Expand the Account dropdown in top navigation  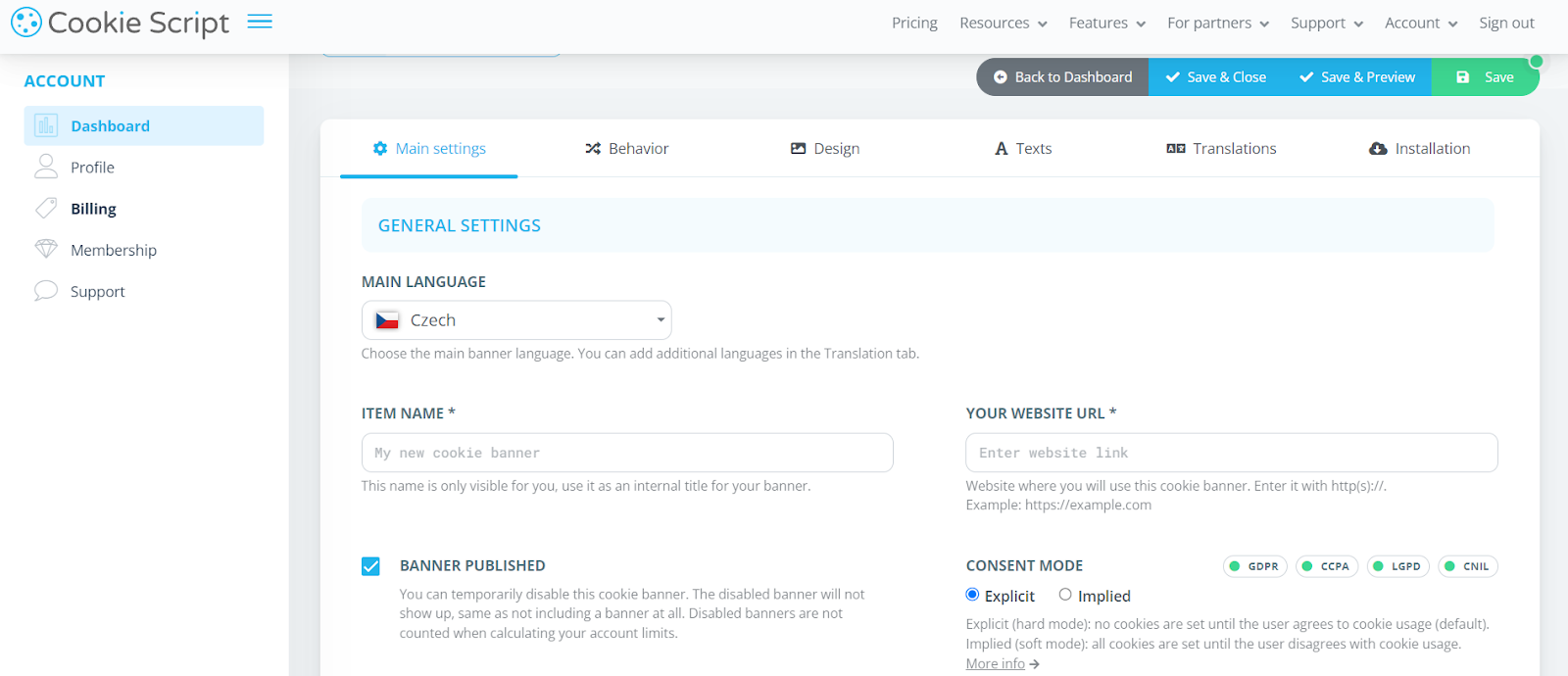tap(1421, 23)
